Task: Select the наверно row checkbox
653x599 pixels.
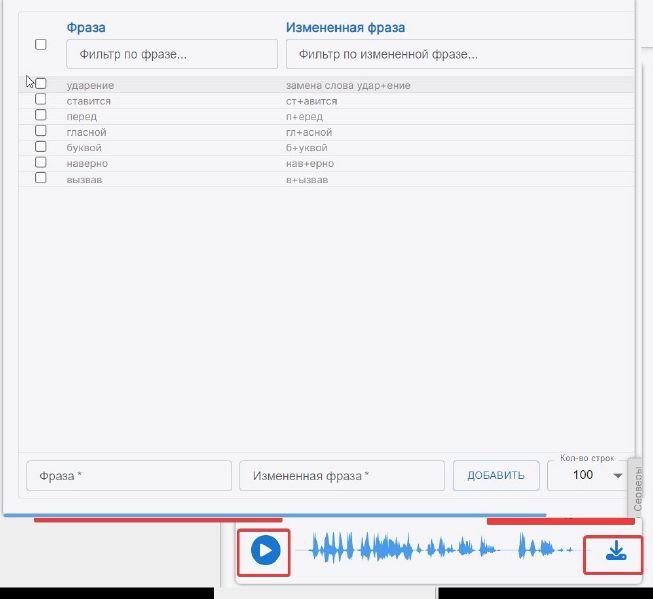Action: pos(41,162)
